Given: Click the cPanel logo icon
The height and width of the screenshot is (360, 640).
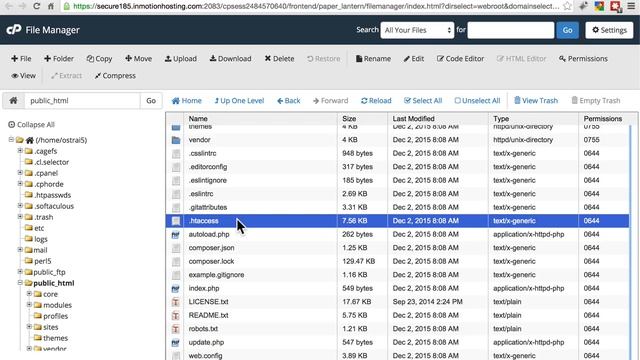Looking at the screenshot, I should click(x=13, y=30).
